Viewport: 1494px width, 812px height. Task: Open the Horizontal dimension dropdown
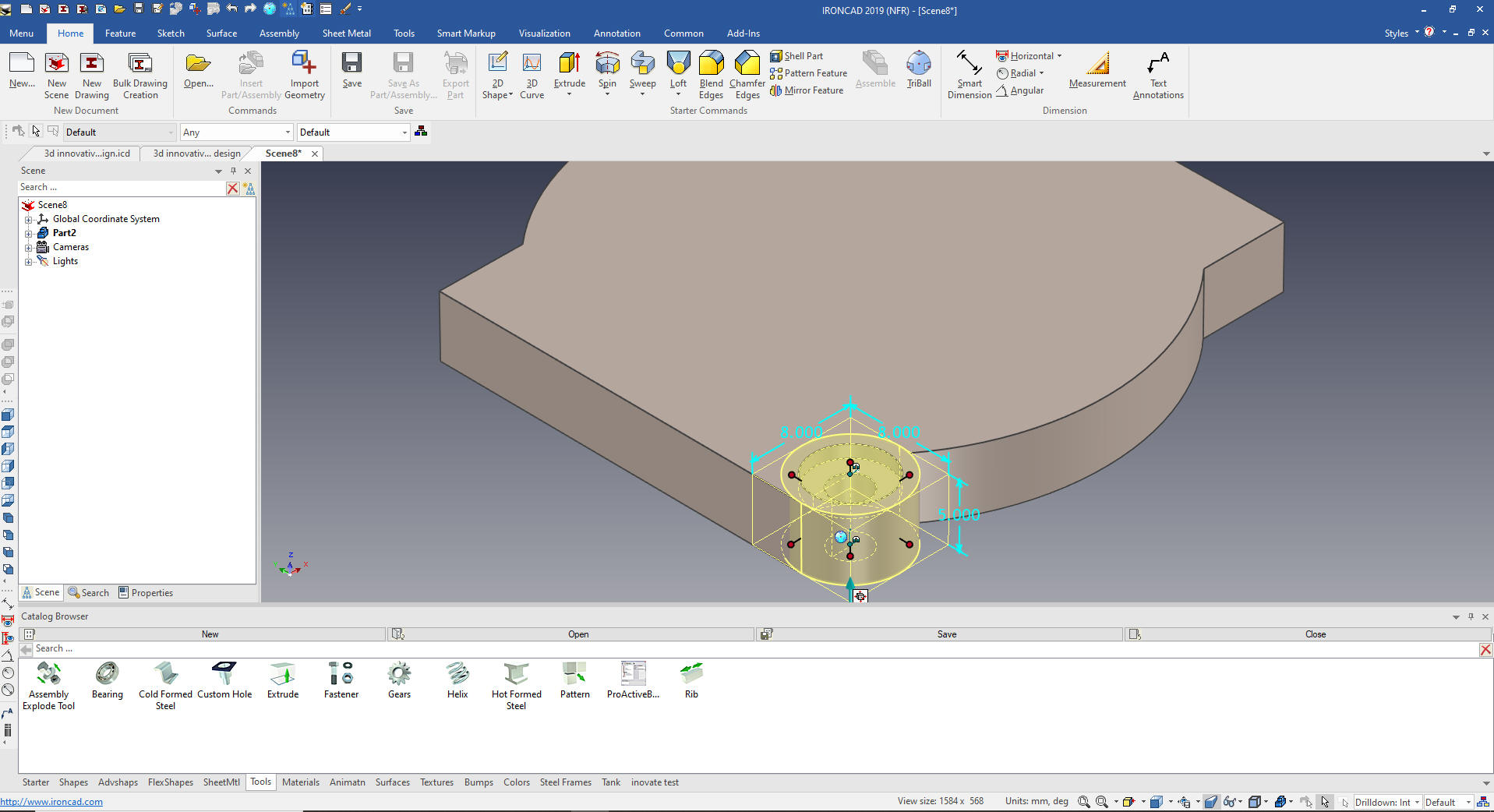(x=1059, y=56)
